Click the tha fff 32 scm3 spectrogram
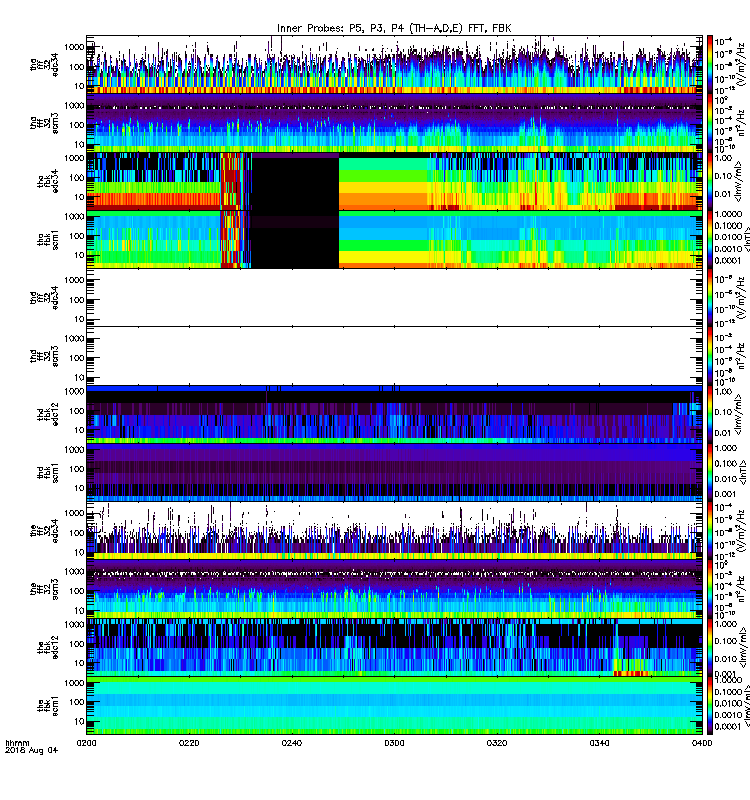 point(394,123)
